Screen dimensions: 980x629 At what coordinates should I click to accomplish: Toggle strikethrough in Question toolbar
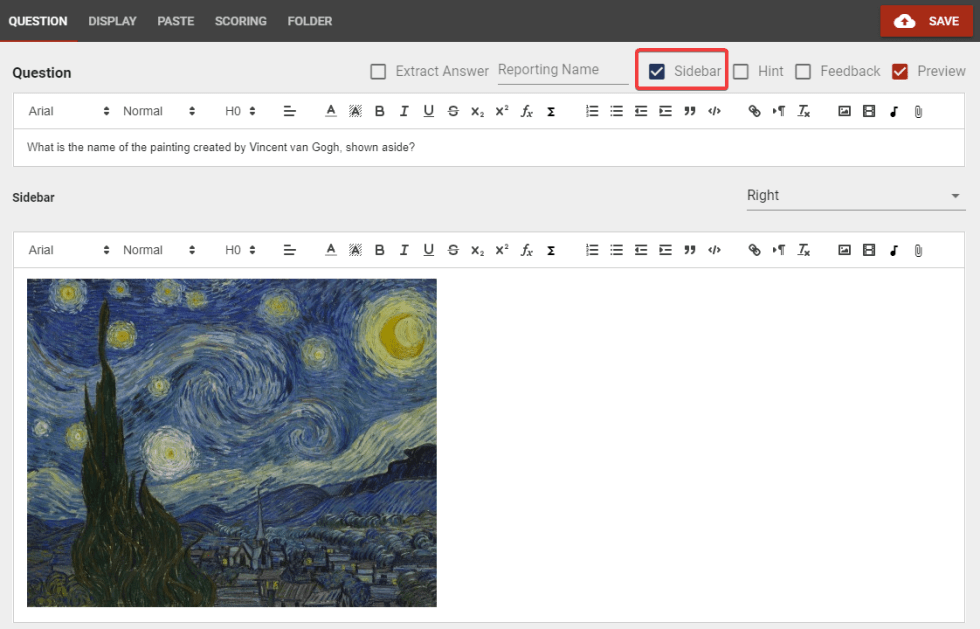click(x=453, y=111)
